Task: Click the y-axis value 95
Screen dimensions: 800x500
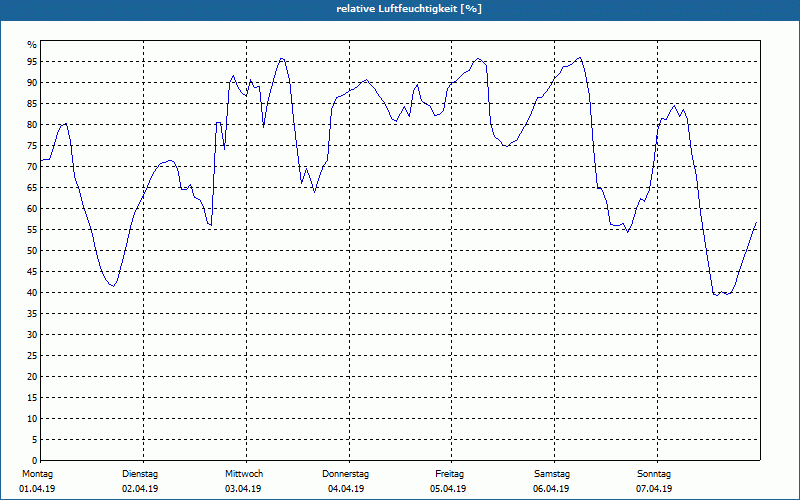Action: [x=32, y=62]
